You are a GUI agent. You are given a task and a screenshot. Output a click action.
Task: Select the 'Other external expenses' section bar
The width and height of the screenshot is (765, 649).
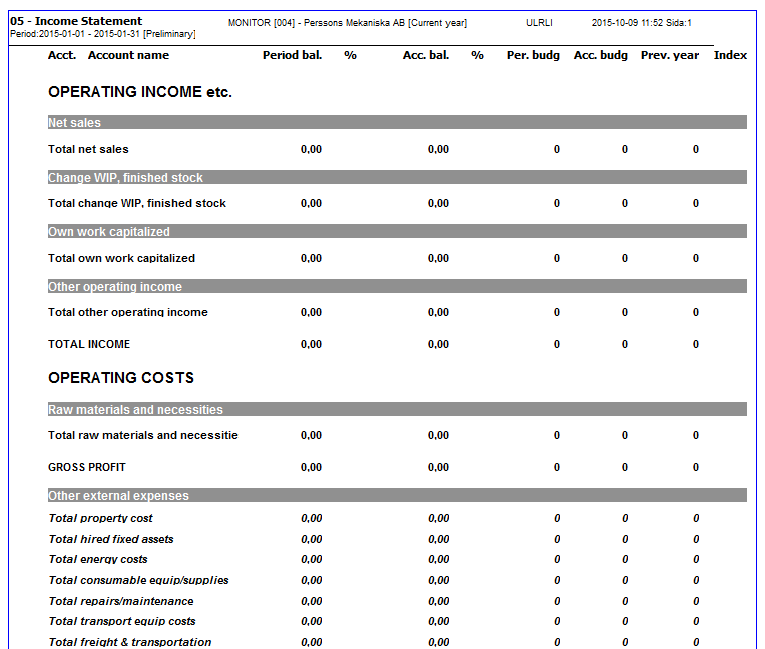click(x=397, y=496)
